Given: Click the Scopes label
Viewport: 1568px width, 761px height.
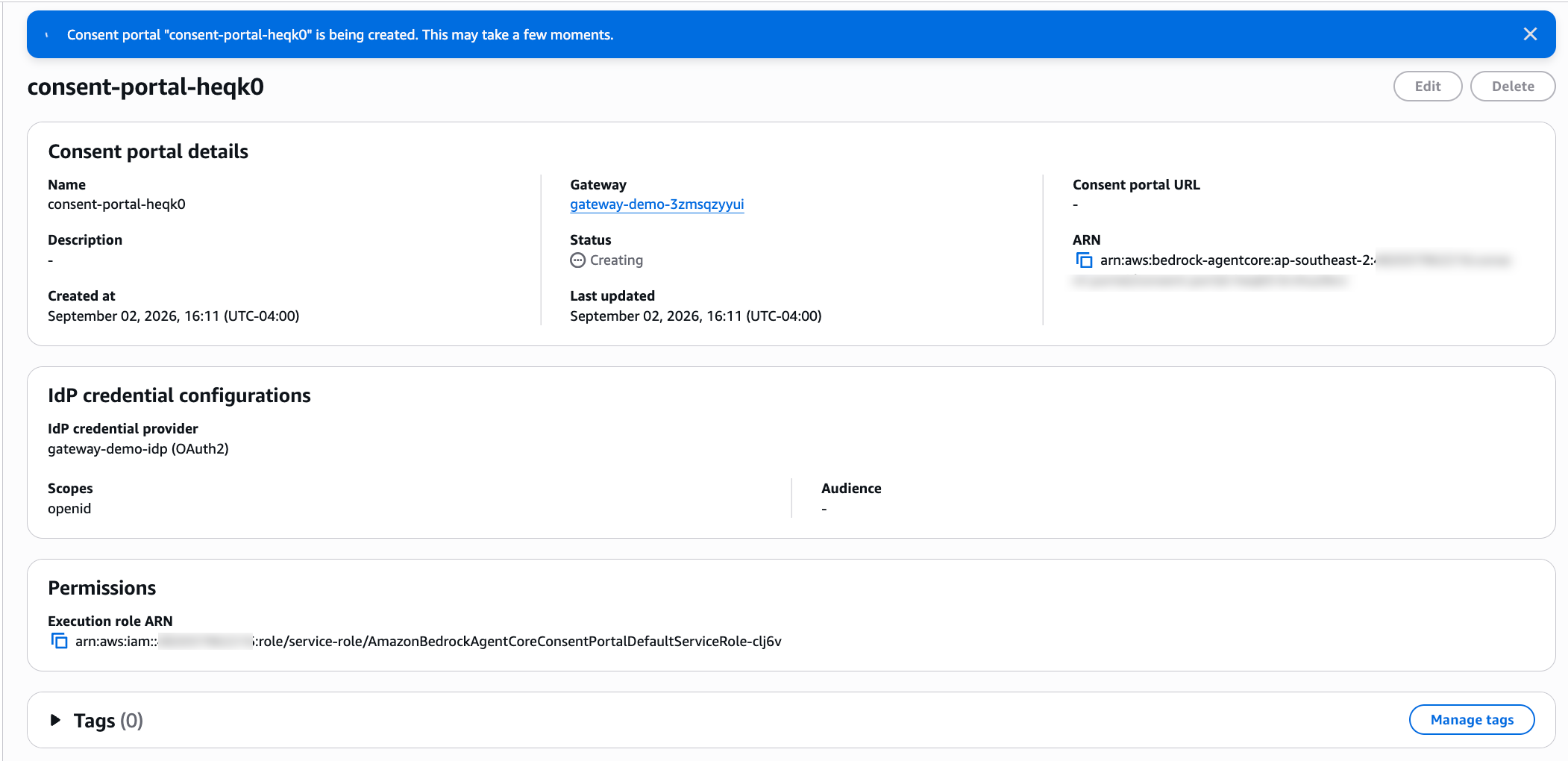Looking at the screenshot, I should (x=70, y=489).
